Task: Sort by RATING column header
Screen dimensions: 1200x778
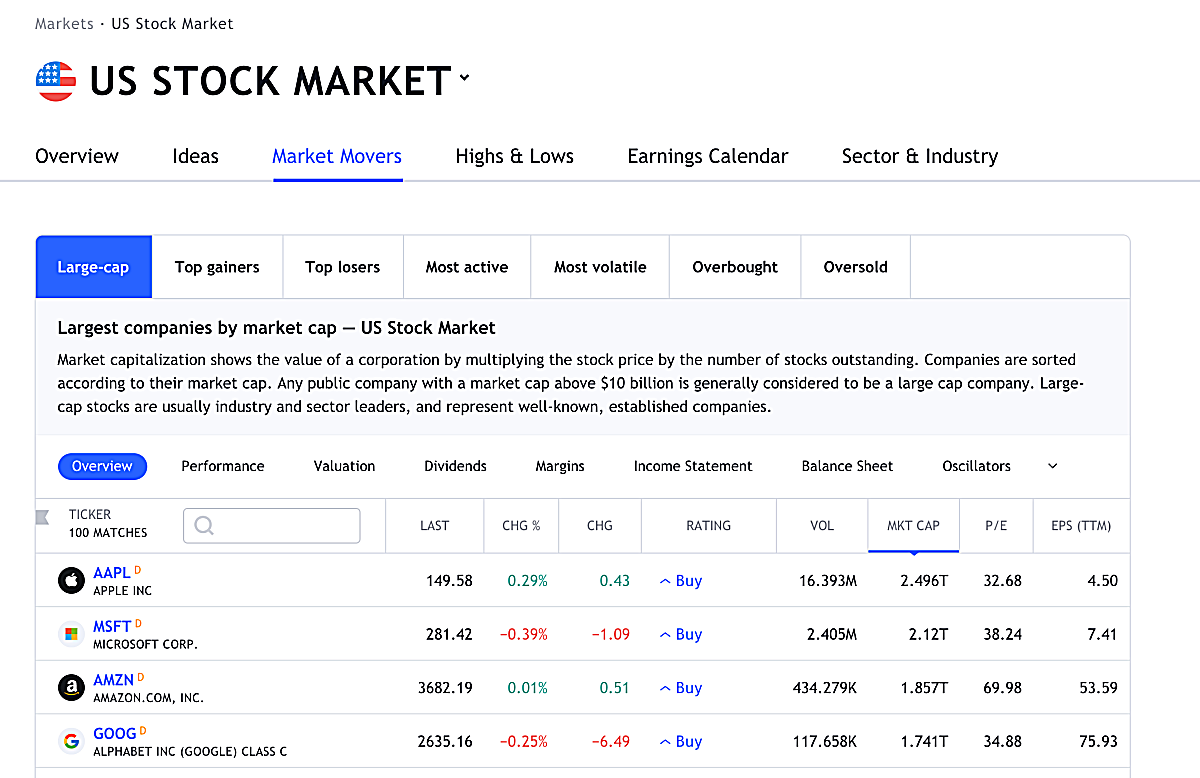Action: (x=708, y=525)
